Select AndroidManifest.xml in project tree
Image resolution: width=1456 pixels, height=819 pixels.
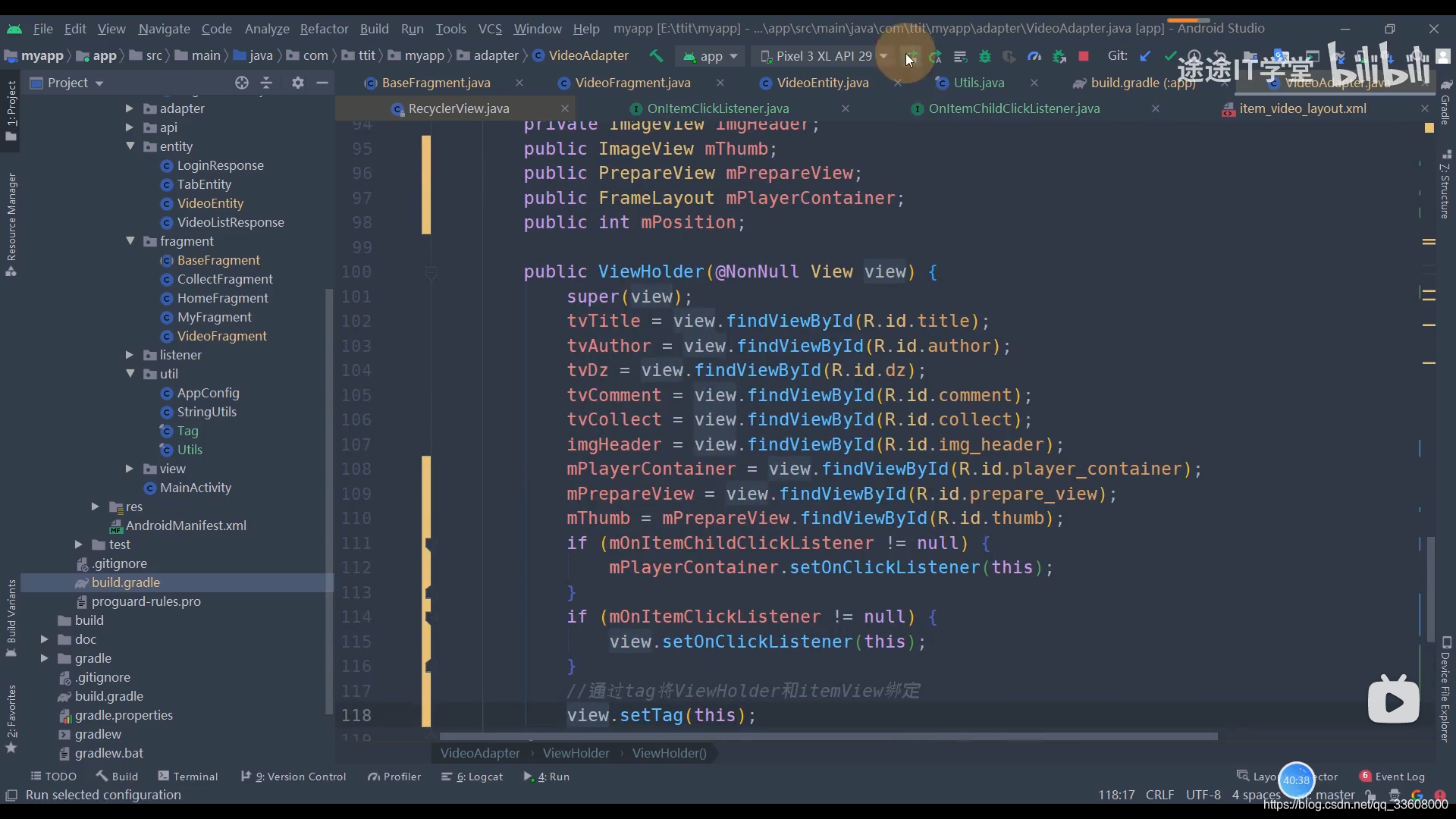click(186, 526)
